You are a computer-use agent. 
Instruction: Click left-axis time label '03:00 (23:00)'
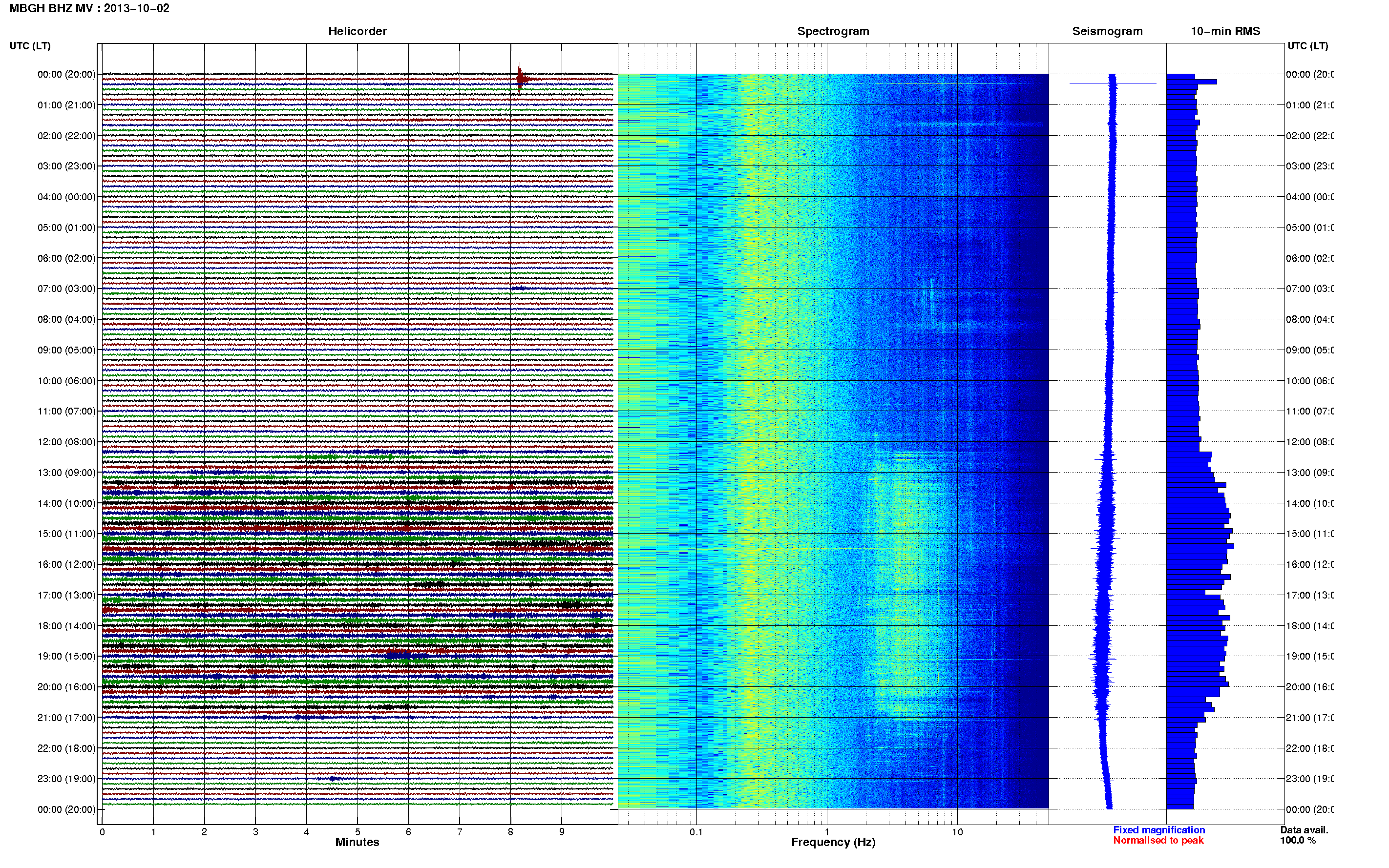coord(66,166)
